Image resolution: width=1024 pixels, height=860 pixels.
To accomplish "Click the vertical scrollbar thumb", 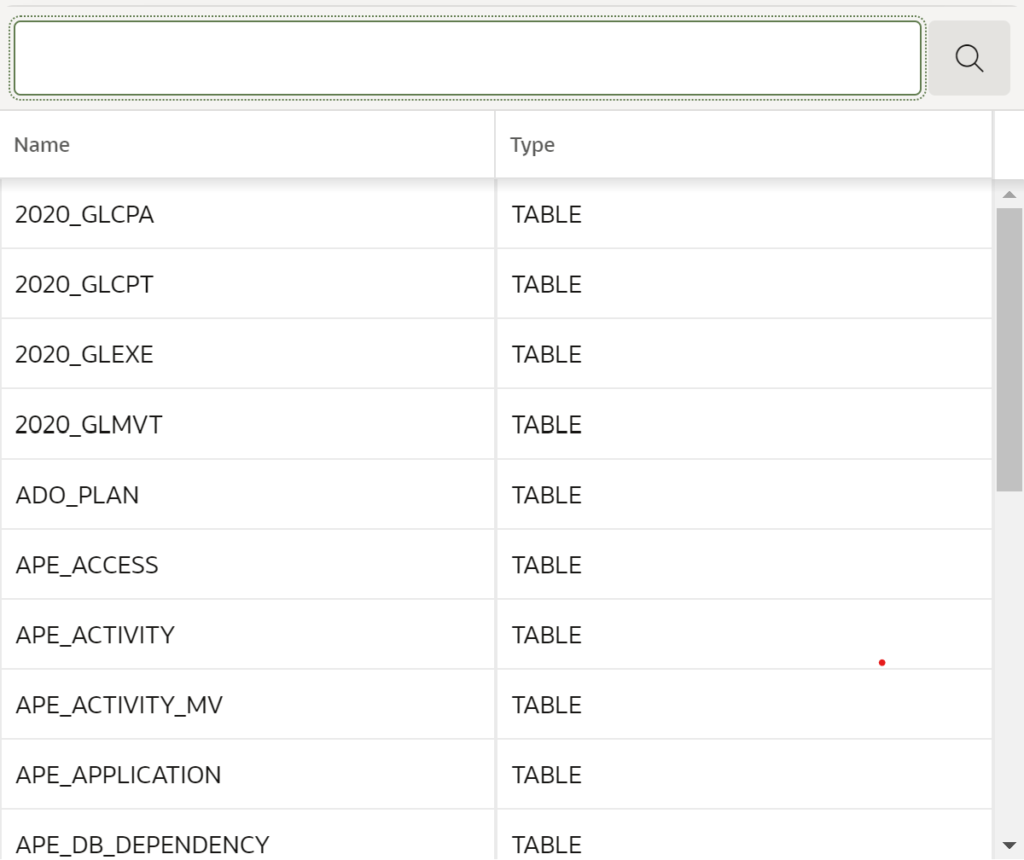I will point(1009,349).
